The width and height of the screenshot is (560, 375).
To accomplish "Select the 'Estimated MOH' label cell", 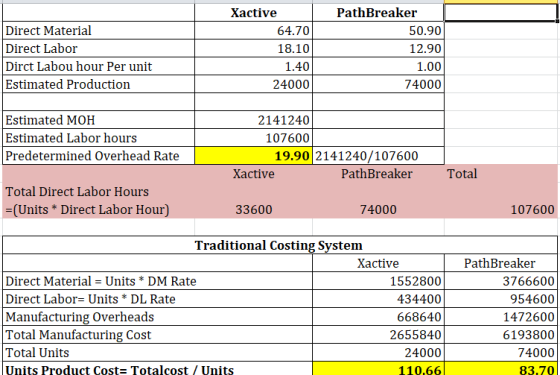I will tap(99, 120).
